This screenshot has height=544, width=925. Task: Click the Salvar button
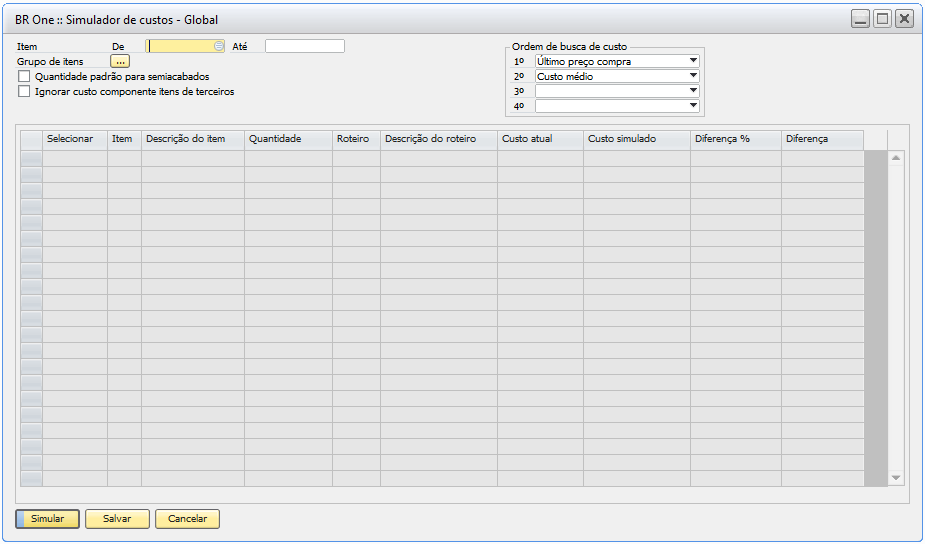click(117, 519)
